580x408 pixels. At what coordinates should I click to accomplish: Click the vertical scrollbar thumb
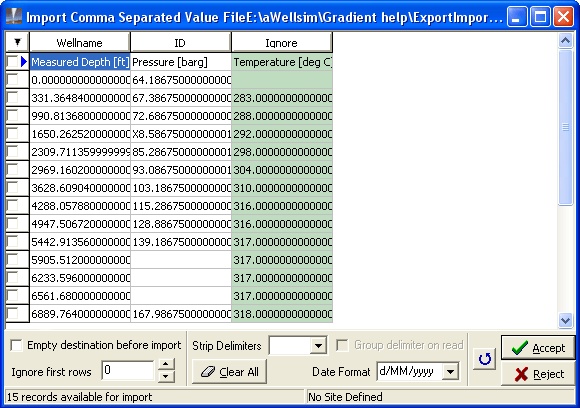click(566, 127)
